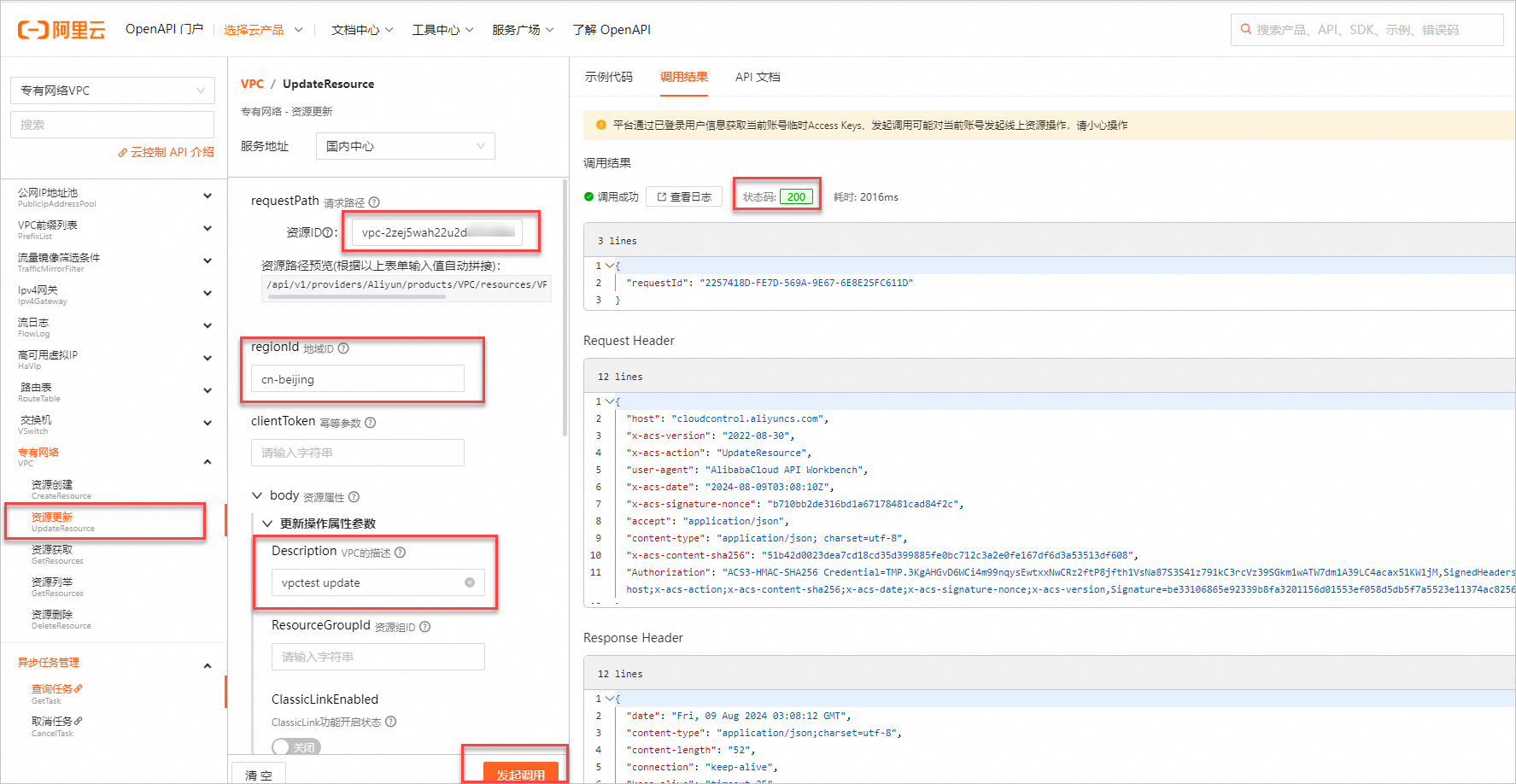
Task: Click the green 调用成功 status icon
Action: pyautogui.click(x=588, y=196)
